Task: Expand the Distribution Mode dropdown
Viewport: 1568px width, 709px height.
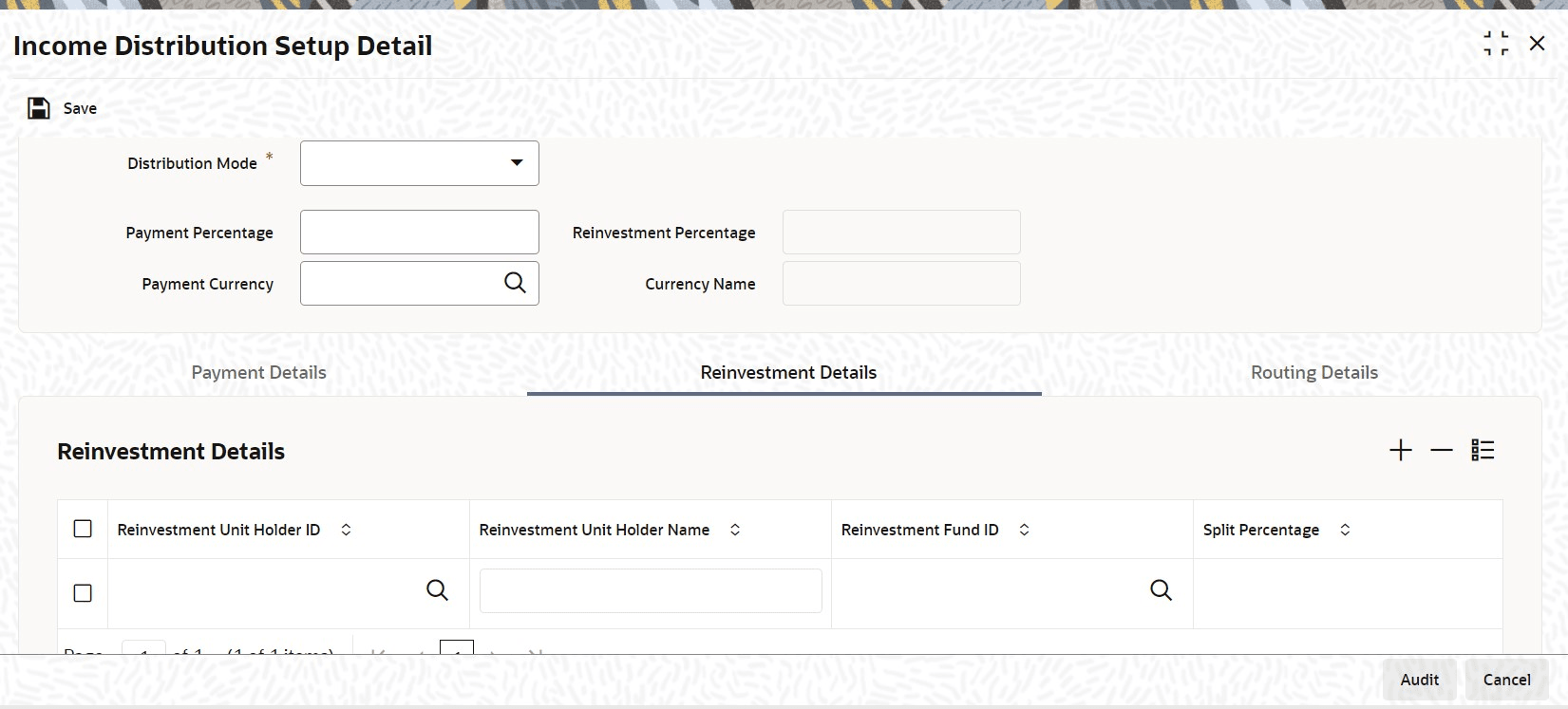Action: click(420, 163)
